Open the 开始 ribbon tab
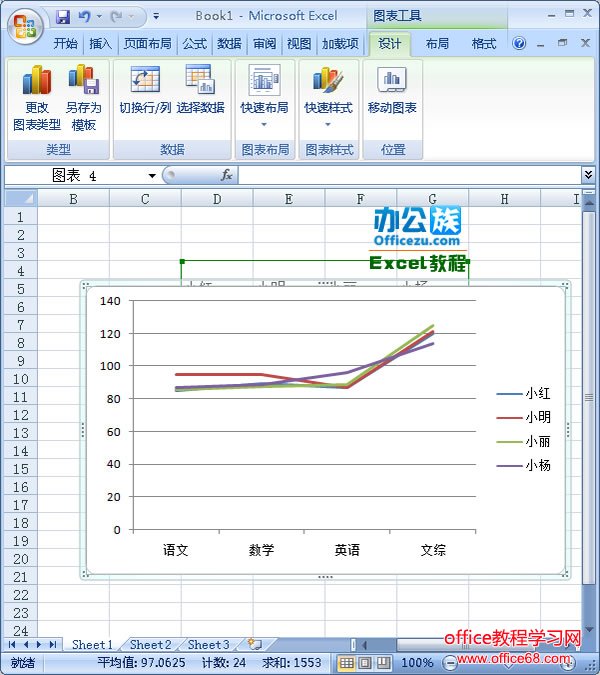Image resolution: width=600 pixels, height=675 pixels. point(65,43)
